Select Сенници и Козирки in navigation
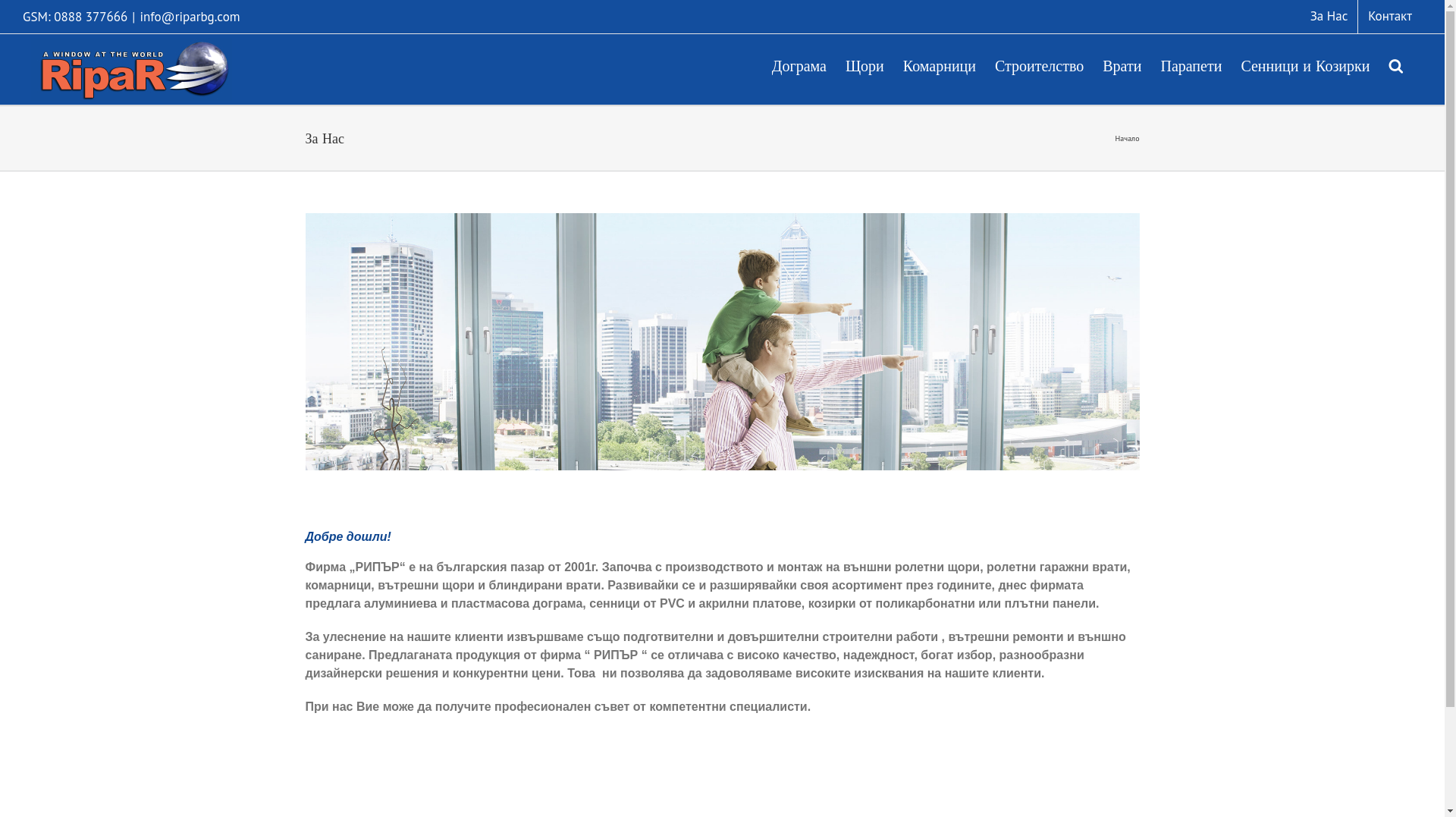1456x817 pixels. click(x=1304, y=67)
